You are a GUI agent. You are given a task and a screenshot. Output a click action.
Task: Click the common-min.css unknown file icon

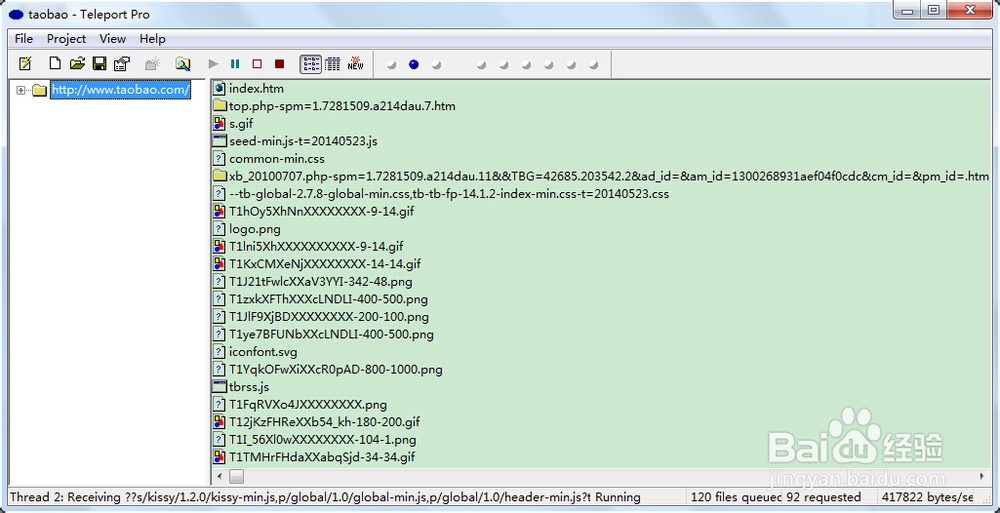pos(220,159)
